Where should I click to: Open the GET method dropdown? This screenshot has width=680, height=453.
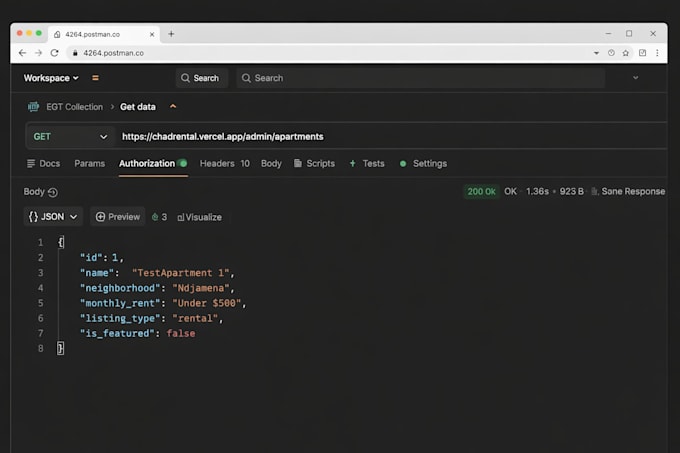point(71,137)
